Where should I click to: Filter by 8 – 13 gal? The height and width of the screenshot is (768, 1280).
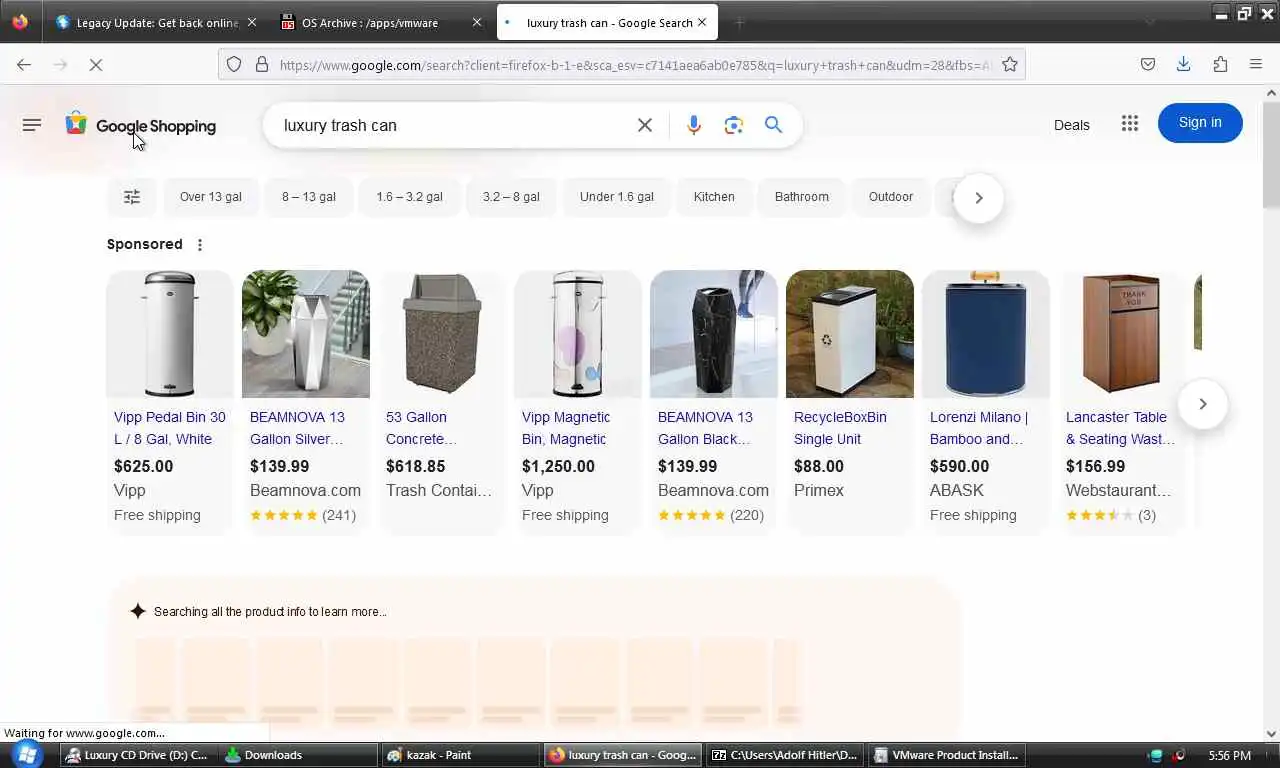click(x=309, y=197)
